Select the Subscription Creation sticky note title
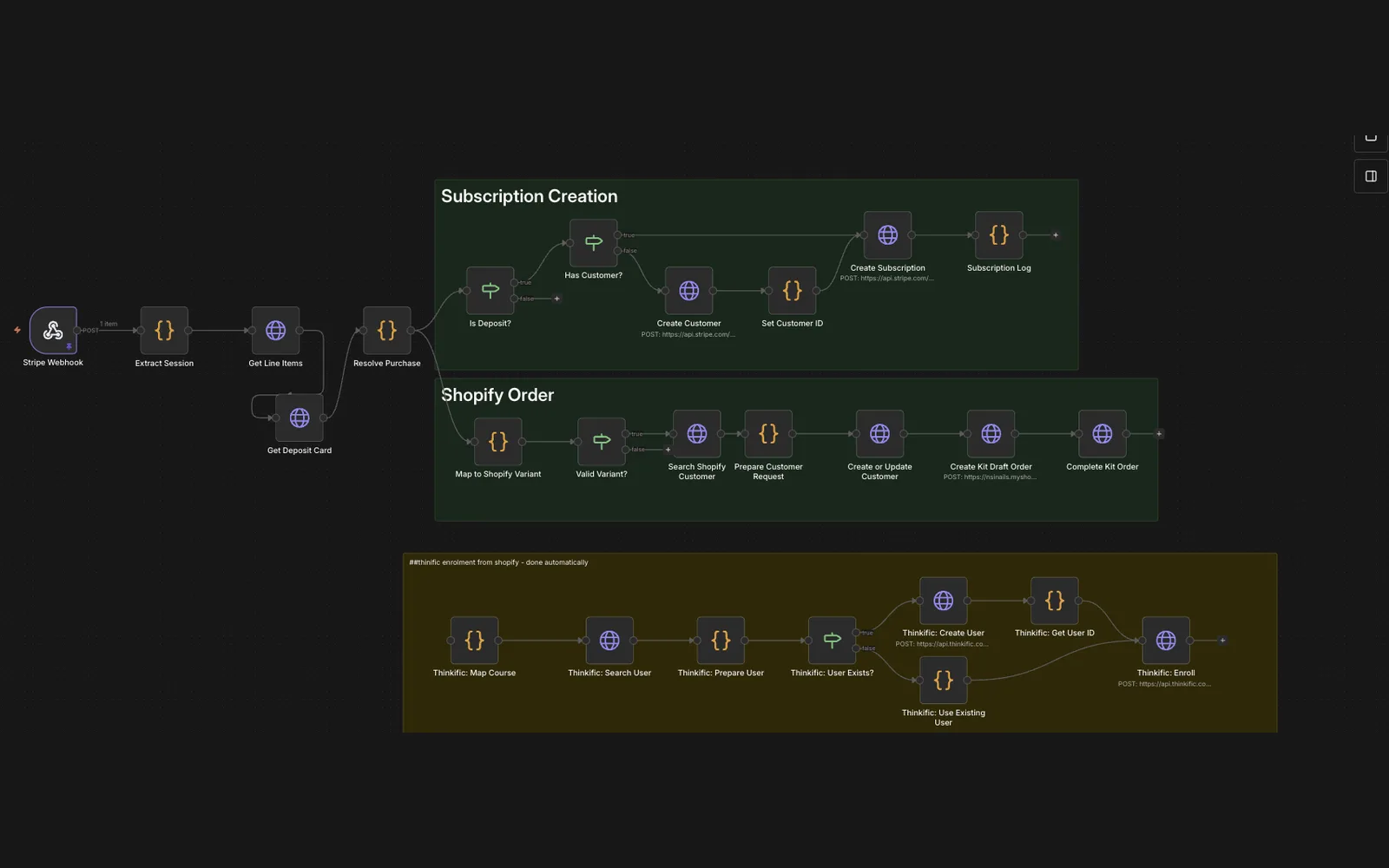Image resolution: width=1389 pixels, height=868 pixels. tap(530, 196)
